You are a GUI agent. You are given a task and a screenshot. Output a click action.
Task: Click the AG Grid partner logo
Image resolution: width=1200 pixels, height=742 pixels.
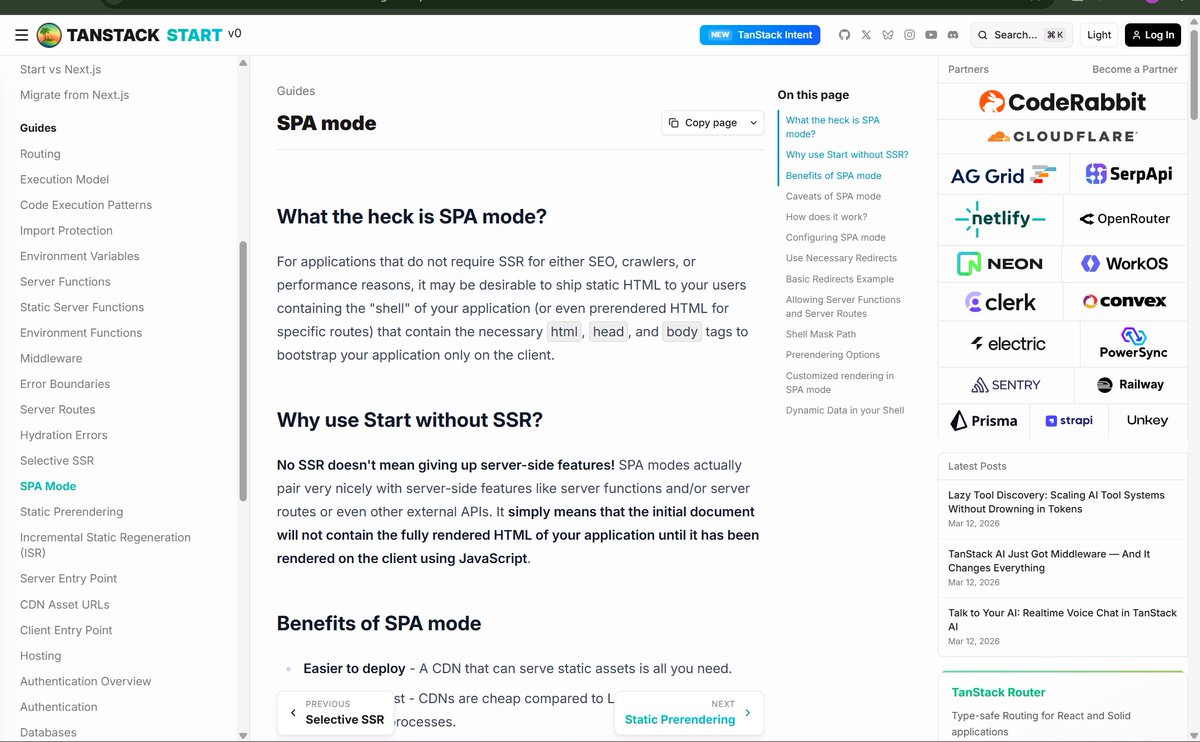1003,174
